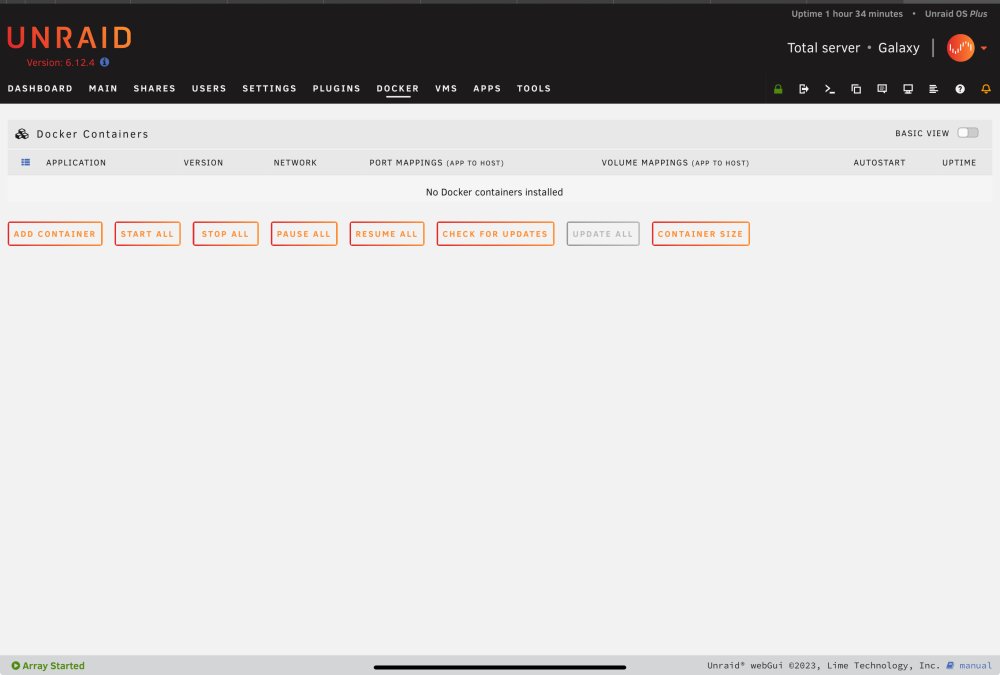
Task: Open the system log lines icon
Action: click(x=933, y=89)
